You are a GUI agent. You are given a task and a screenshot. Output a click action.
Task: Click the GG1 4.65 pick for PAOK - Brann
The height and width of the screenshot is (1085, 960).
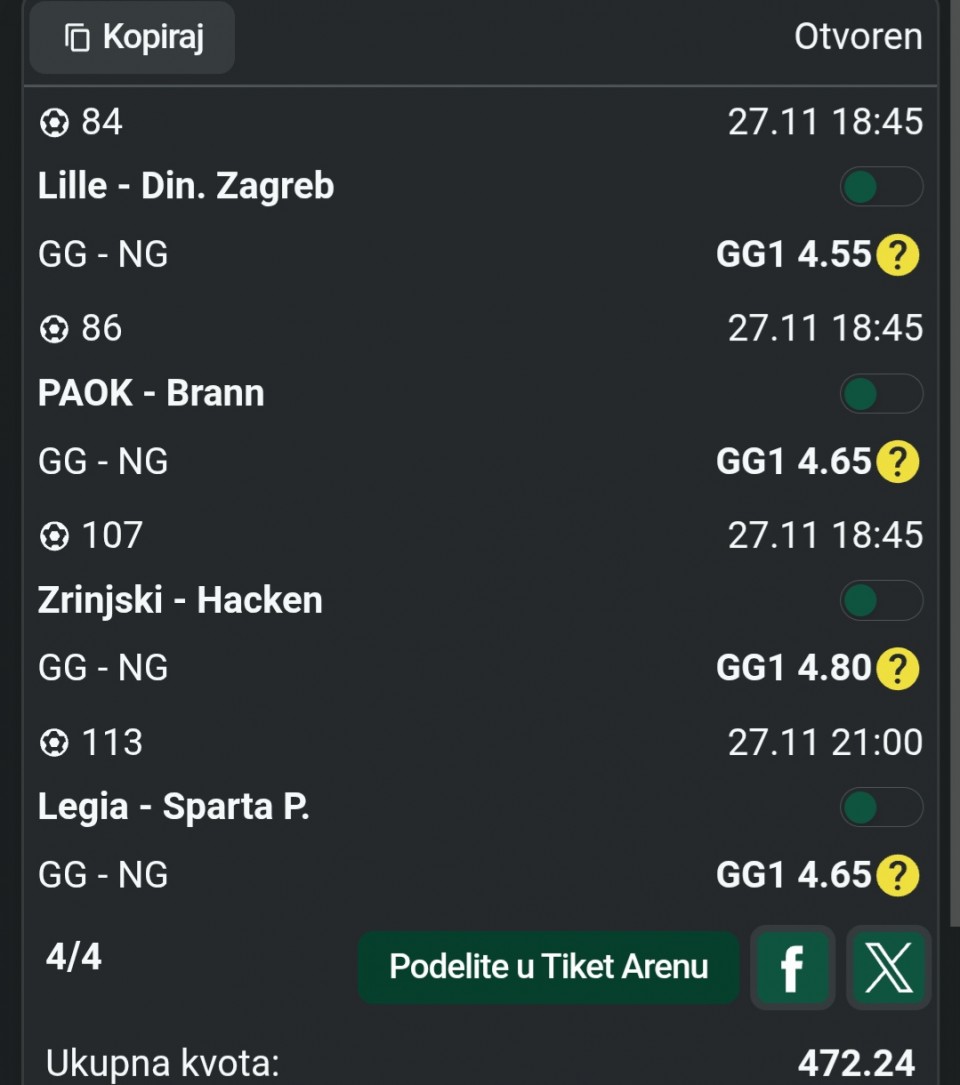794,462
